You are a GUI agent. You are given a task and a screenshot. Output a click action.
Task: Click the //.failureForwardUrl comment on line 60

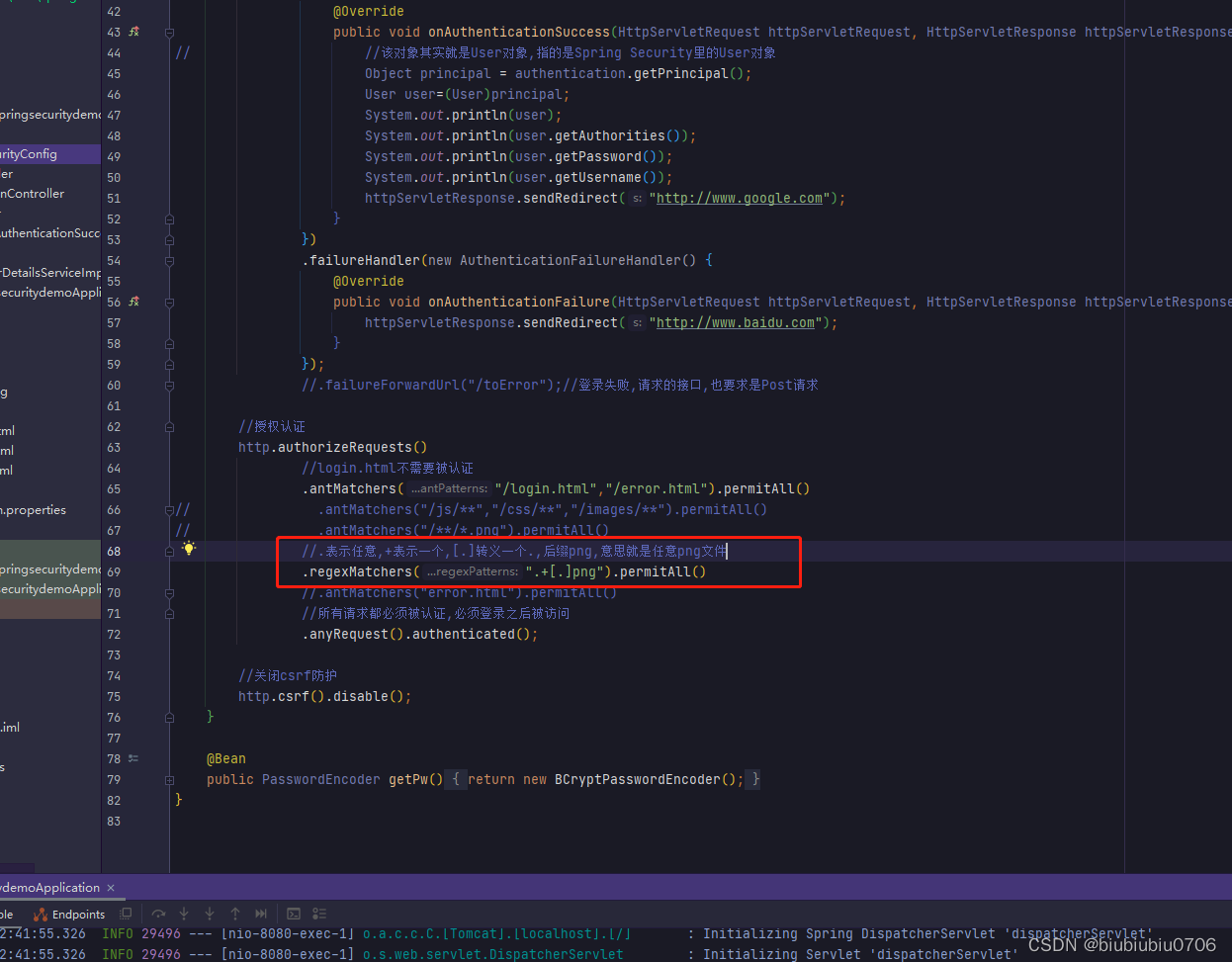[x=560, y=385]
